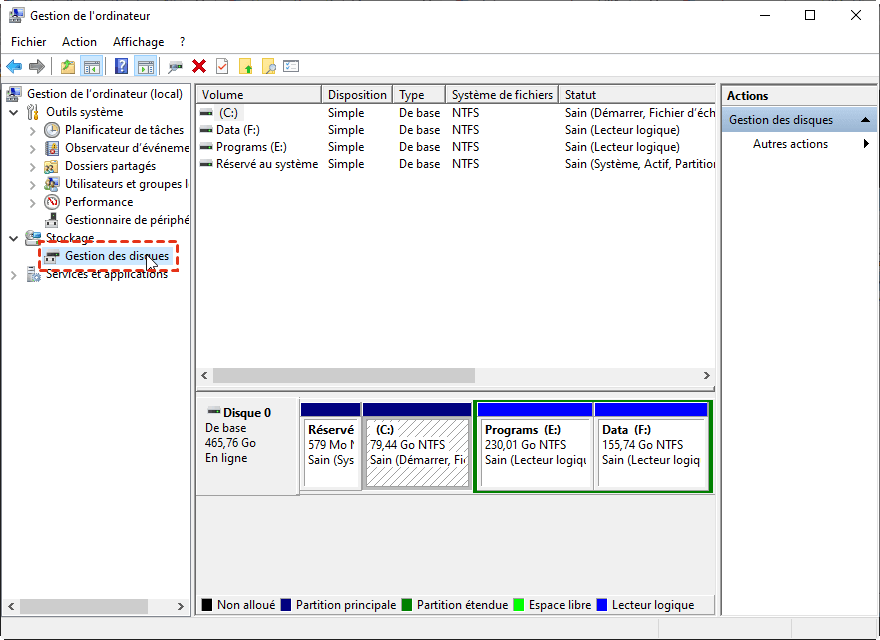Click the Espace libre green color legend swatch

[x=518, y=604]
